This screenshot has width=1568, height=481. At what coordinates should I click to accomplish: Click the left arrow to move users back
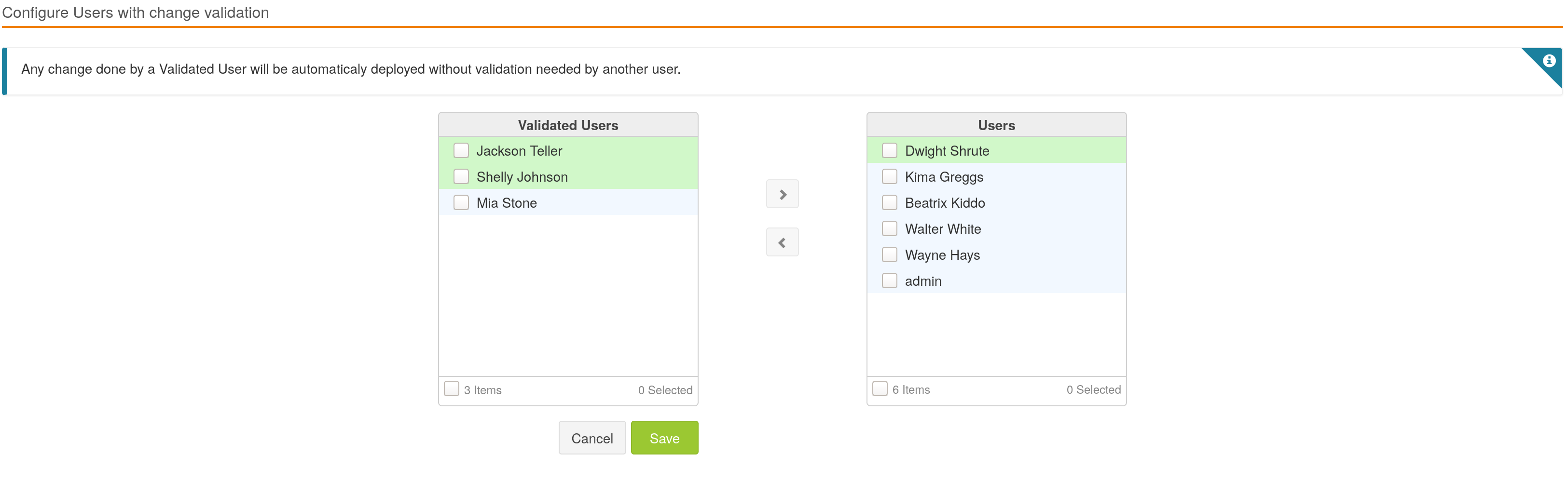782,241
